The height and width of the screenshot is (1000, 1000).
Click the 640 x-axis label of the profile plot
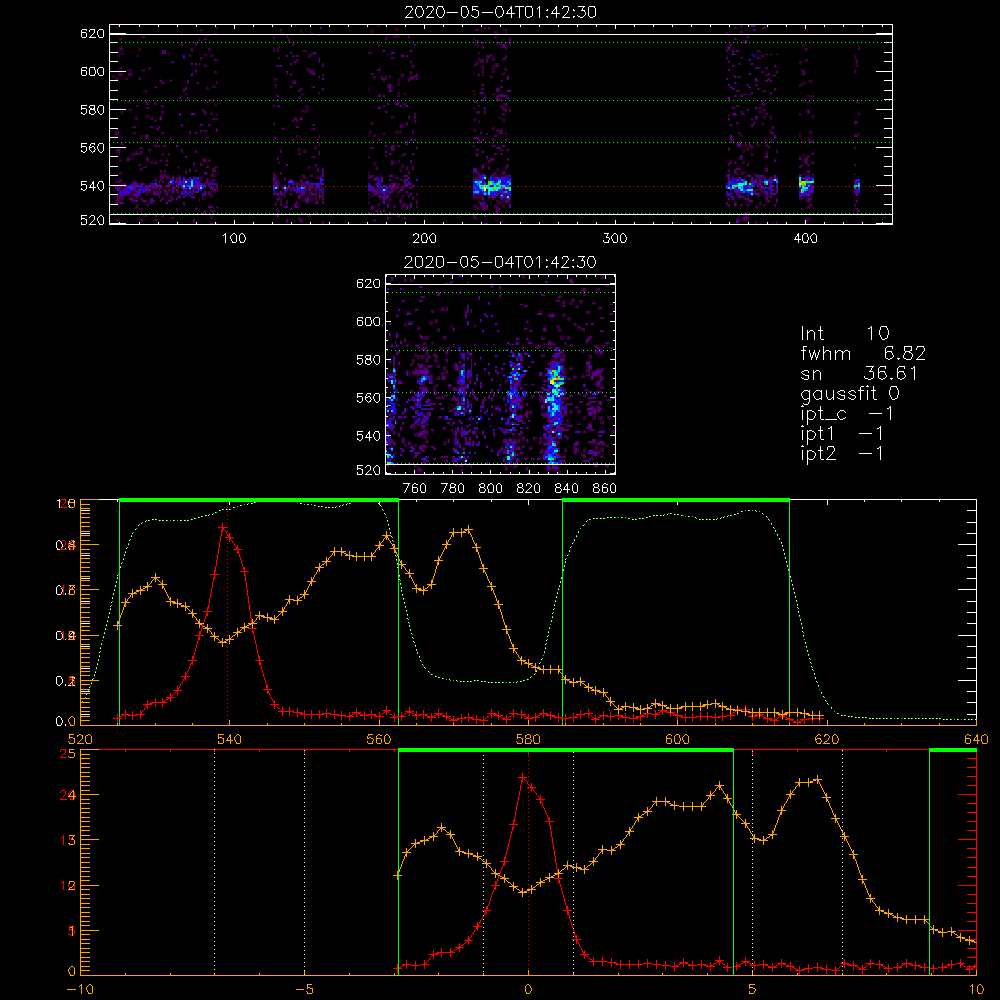tap(976, 739)
